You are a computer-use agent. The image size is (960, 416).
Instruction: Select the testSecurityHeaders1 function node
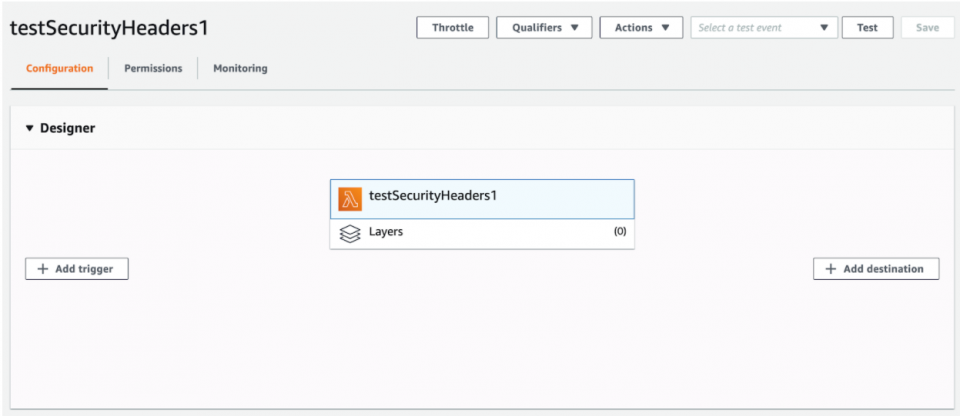coord(482,198)
